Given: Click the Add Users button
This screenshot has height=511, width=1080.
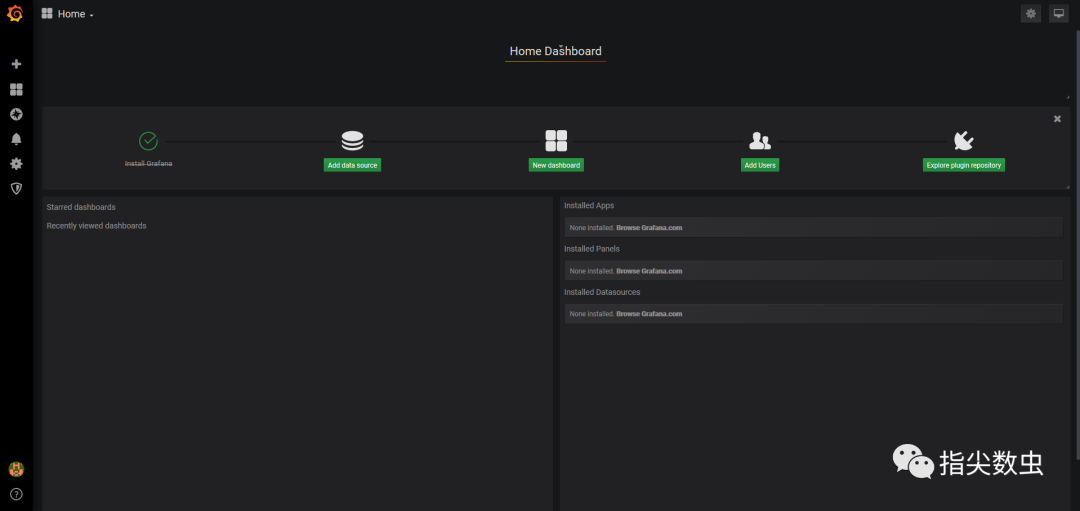Looking at the screenshot, I should coord(760,165).
